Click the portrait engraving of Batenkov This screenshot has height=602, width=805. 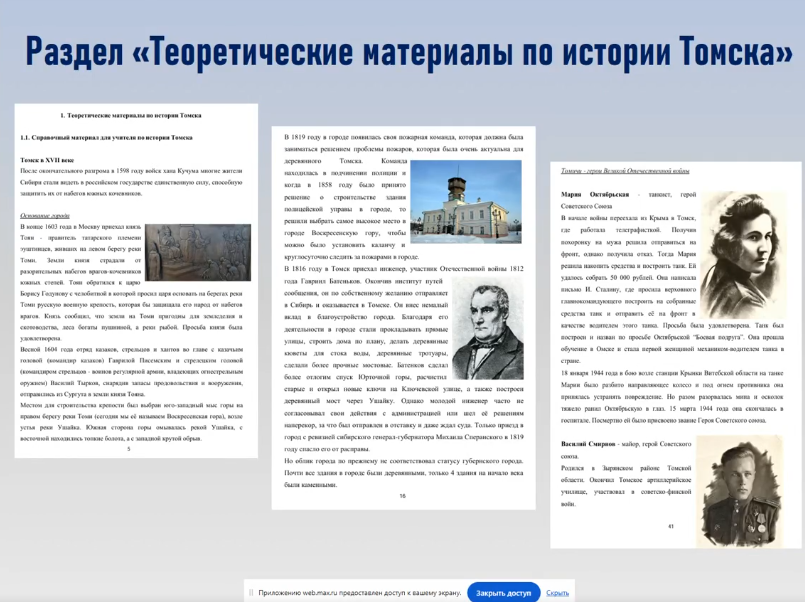(x=487, y=328)
